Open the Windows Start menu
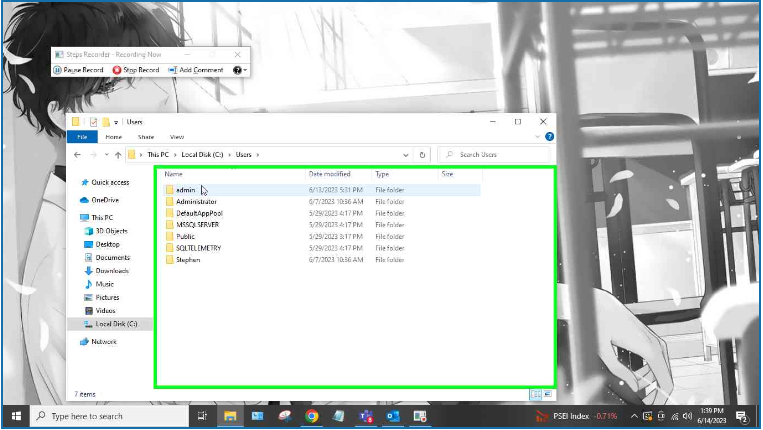 click(16, 416)
